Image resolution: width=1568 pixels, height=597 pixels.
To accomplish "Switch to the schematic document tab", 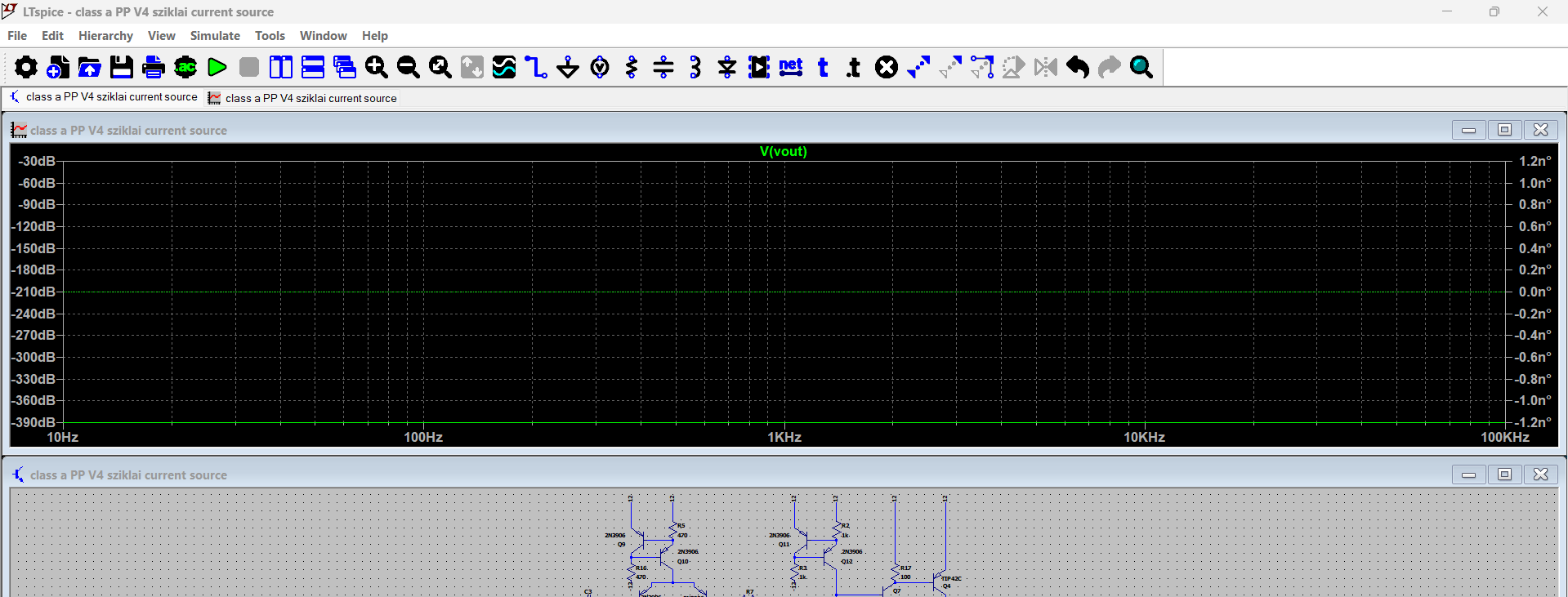I will [x=103, y=96].
